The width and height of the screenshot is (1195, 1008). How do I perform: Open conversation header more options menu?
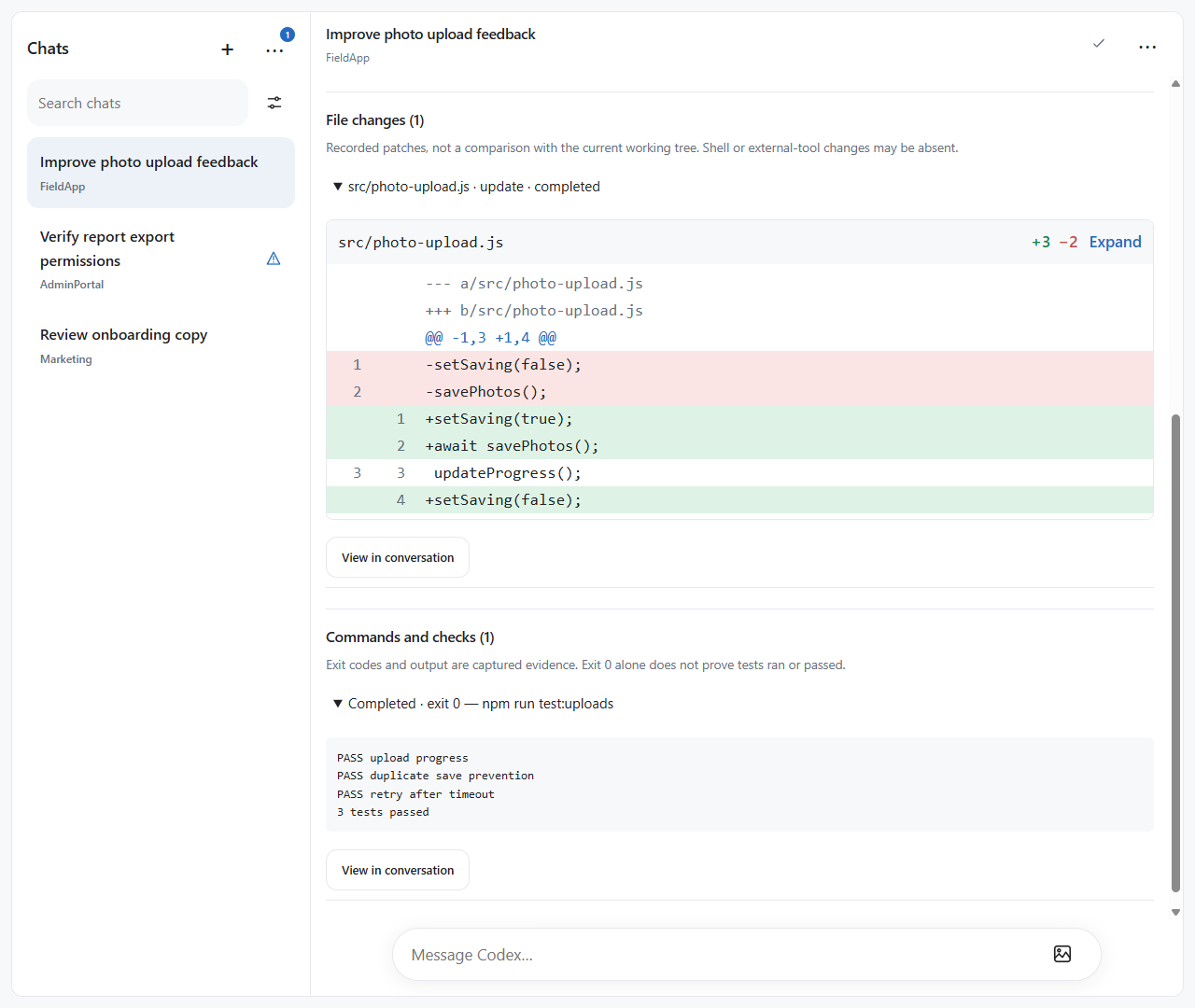[x=1147, y=47]
